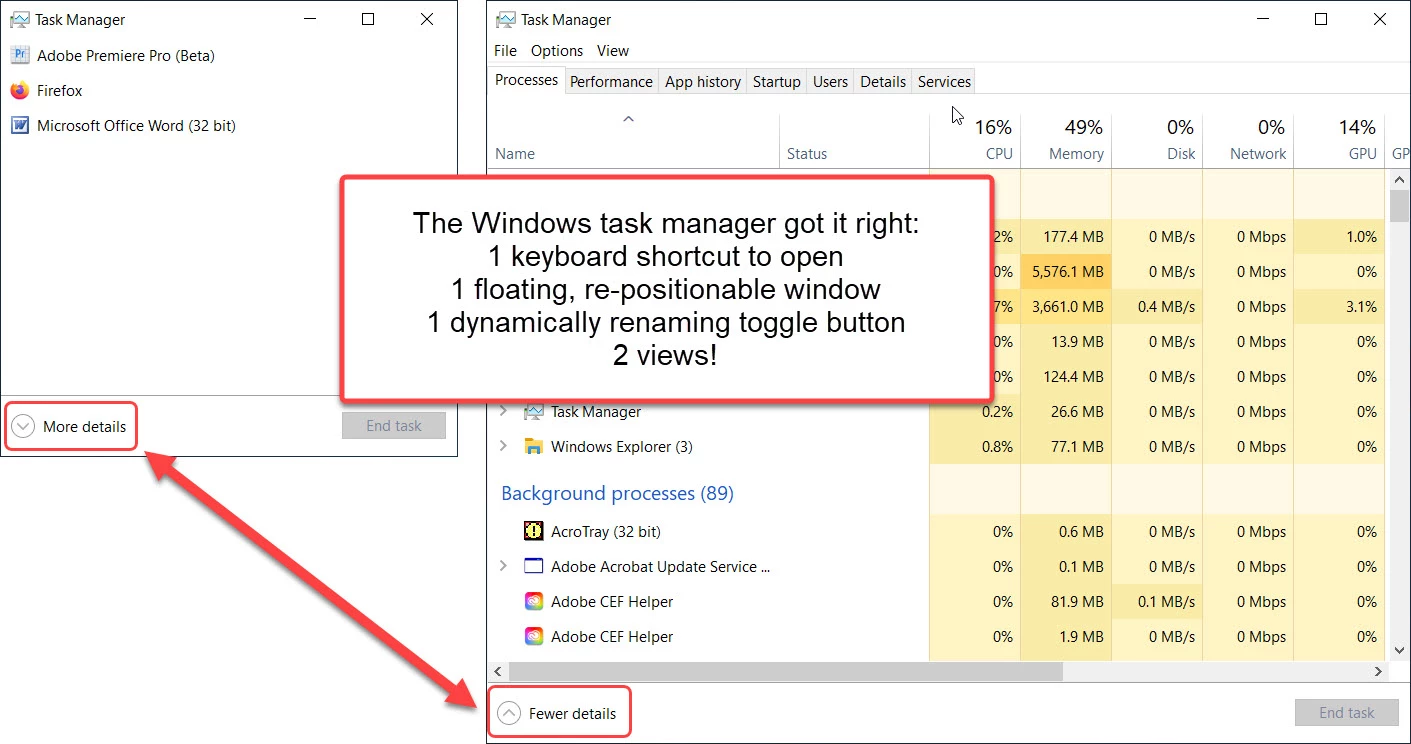Screen dimensions: 1411x744
Task: Click the vertical scrollbar down arrow
Action: pyautogui.click(x=1399, y=652)
